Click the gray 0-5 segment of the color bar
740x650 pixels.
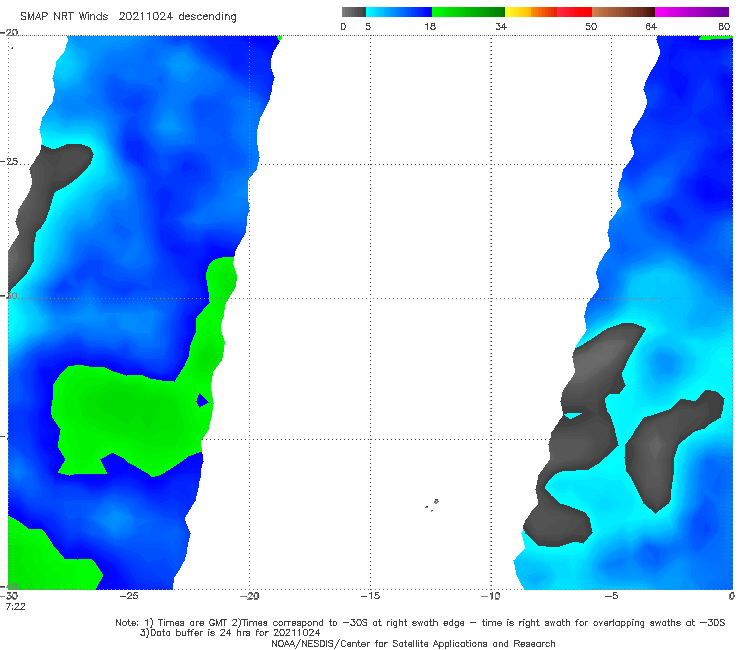tap(353, 12)
